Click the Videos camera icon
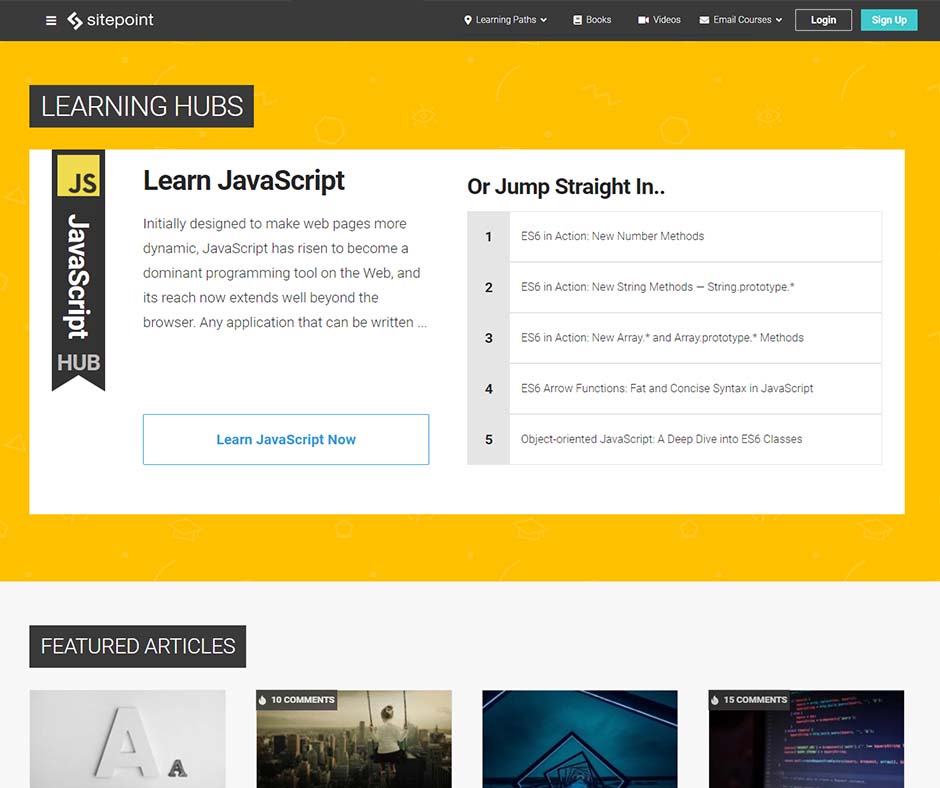Image resolution: width=940 pixels, height=788 pixels. coord(643,20)
